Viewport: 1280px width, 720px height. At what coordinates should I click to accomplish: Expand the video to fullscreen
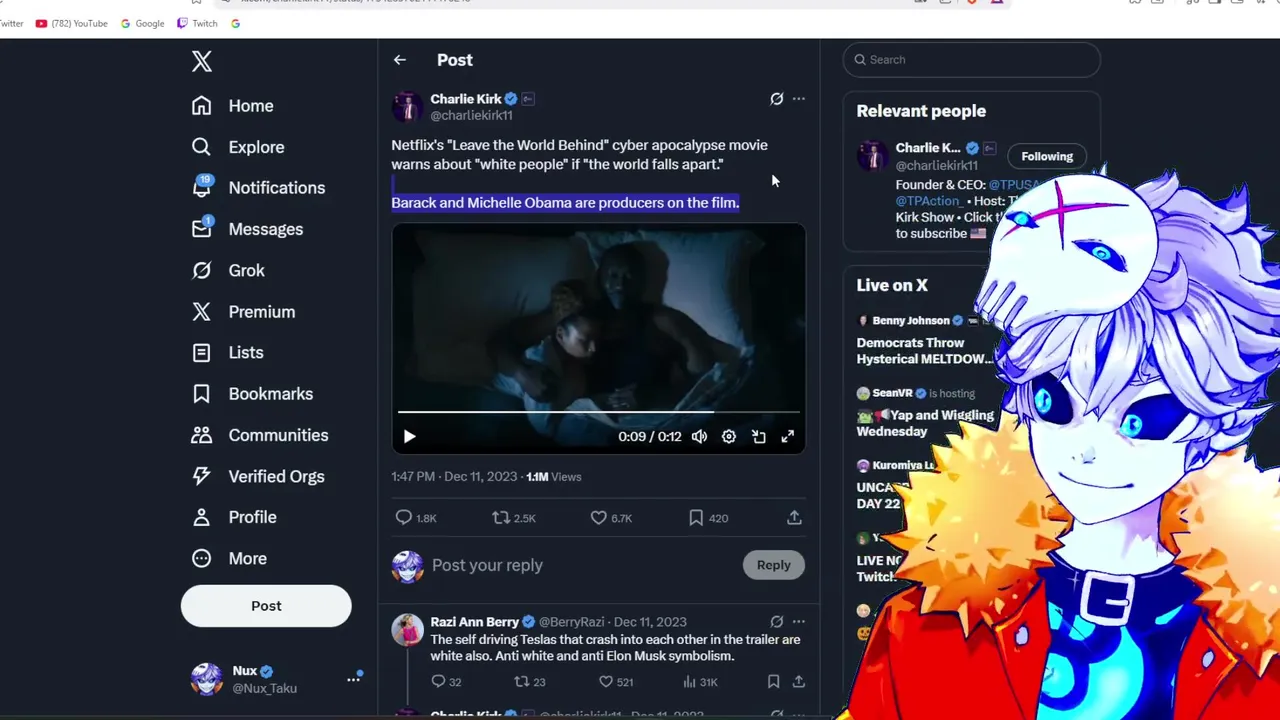point(788,437)
